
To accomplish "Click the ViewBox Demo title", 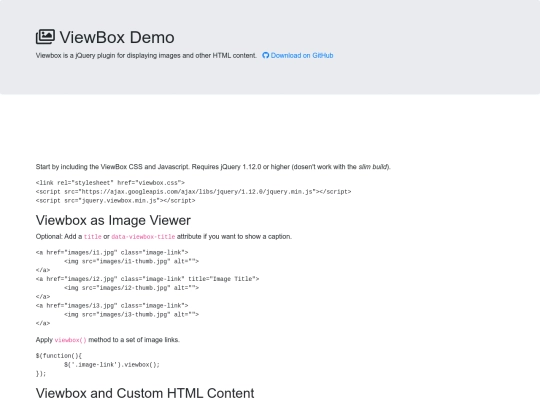I will tap(117, 37).
